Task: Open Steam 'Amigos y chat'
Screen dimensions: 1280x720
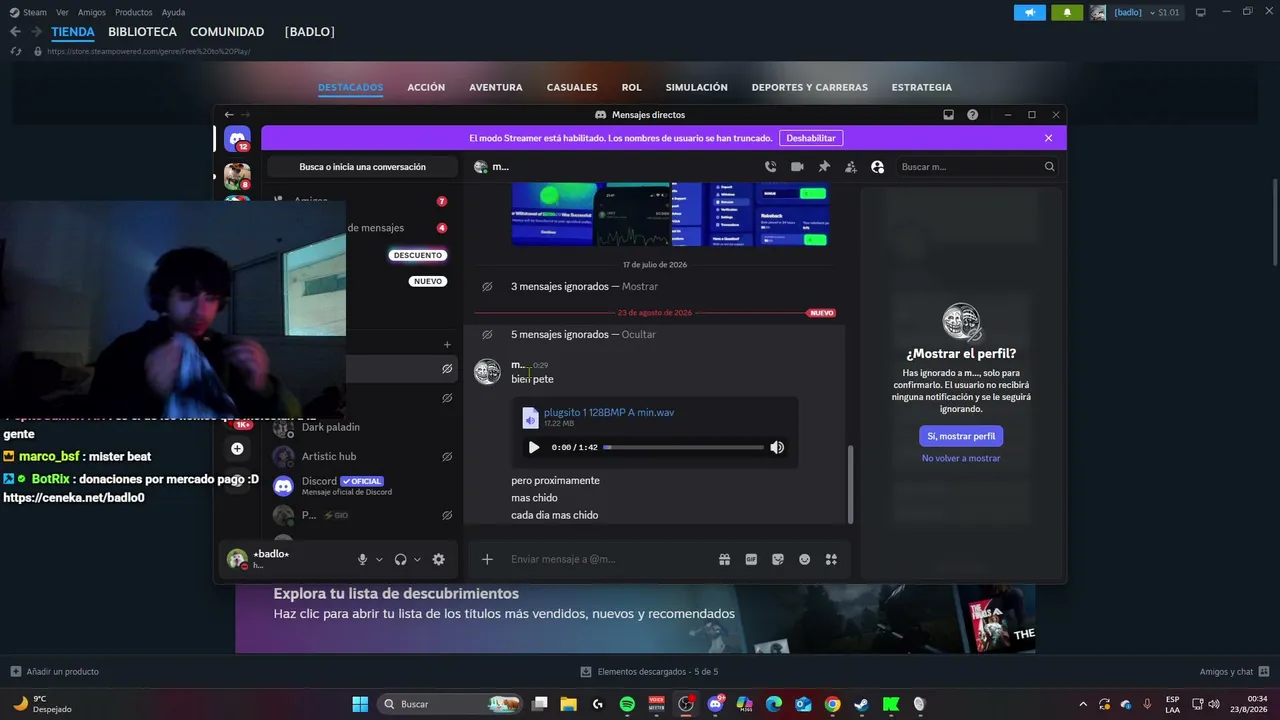Action: (1235, 672)
